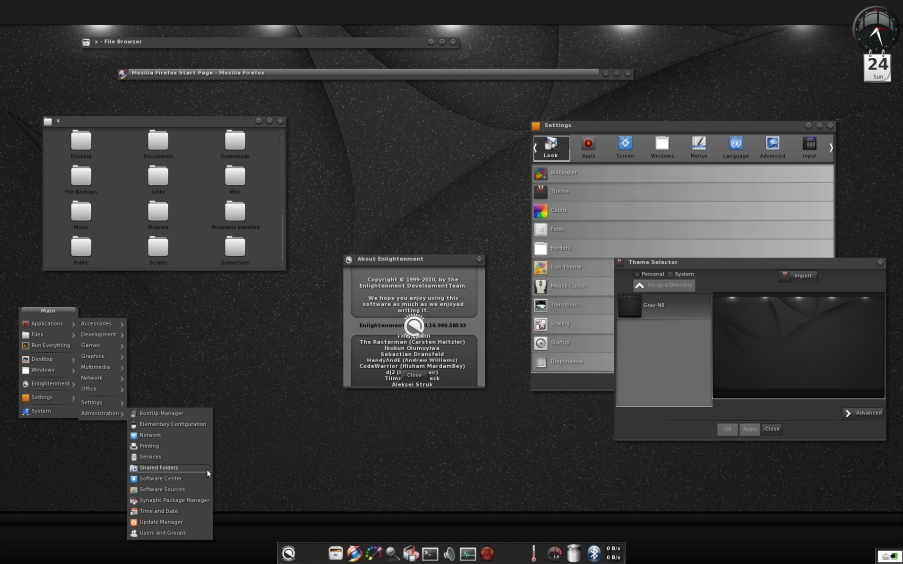Select the Personal radio button
The width and height of the screenshot is (903, 564).
649,275
